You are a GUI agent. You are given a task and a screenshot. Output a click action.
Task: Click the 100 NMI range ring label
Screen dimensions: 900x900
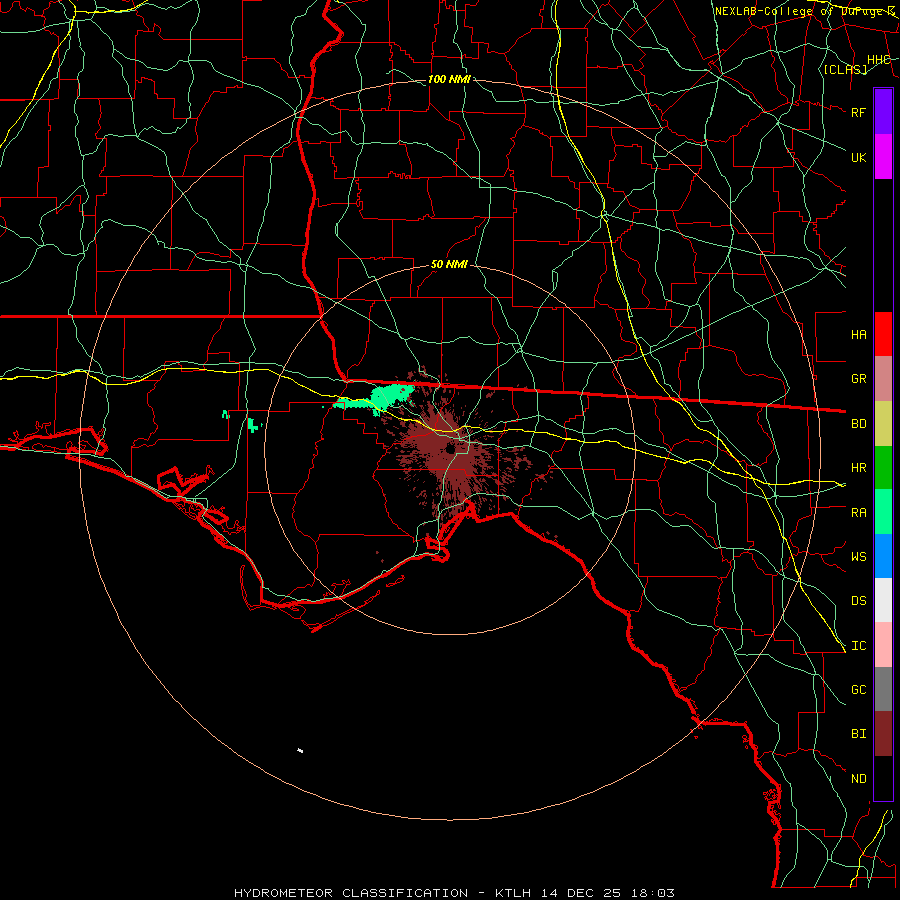tap(449, 79)
